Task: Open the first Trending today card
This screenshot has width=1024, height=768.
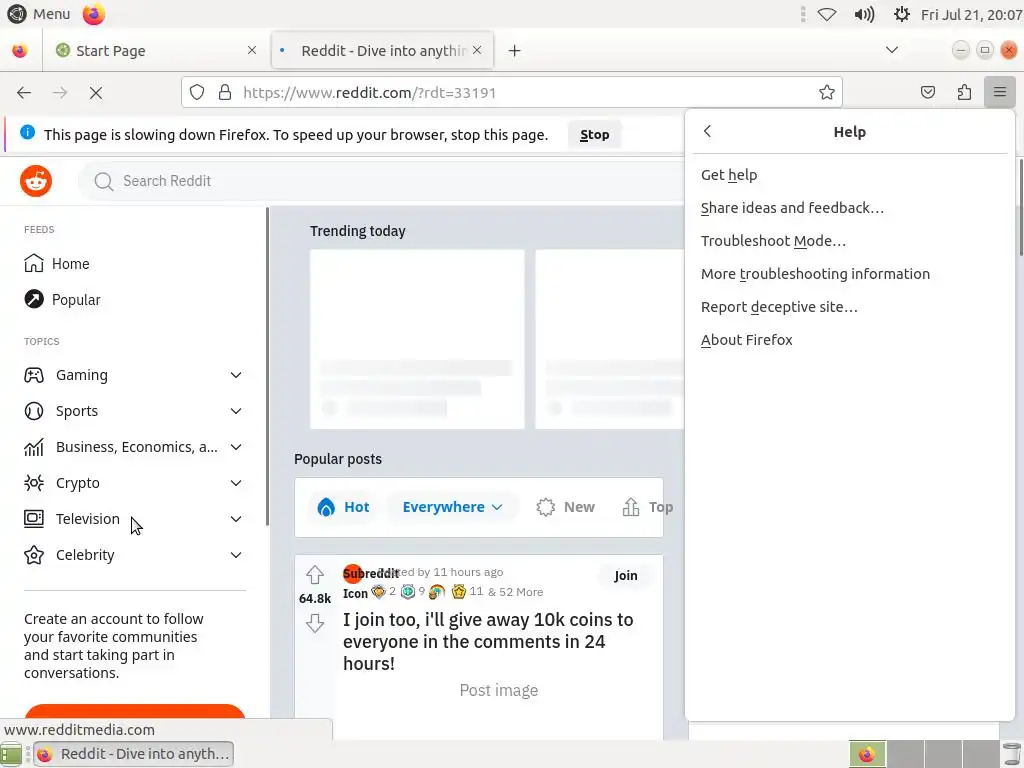Action: (417, 339)
